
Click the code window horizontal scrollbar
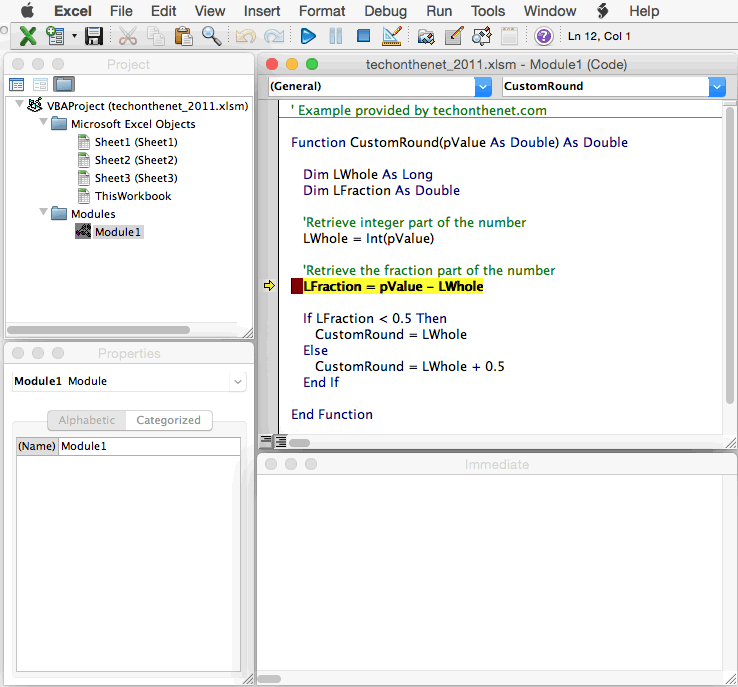pyautogui.click(x=299, y=443)
